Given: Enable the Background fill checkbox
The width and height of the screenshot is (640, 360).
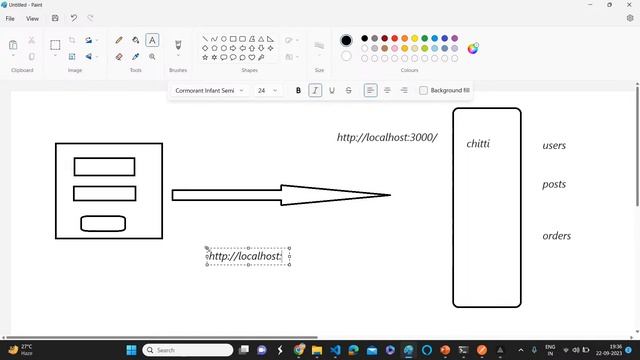Looking at the screenshot, I should (423, 90).
